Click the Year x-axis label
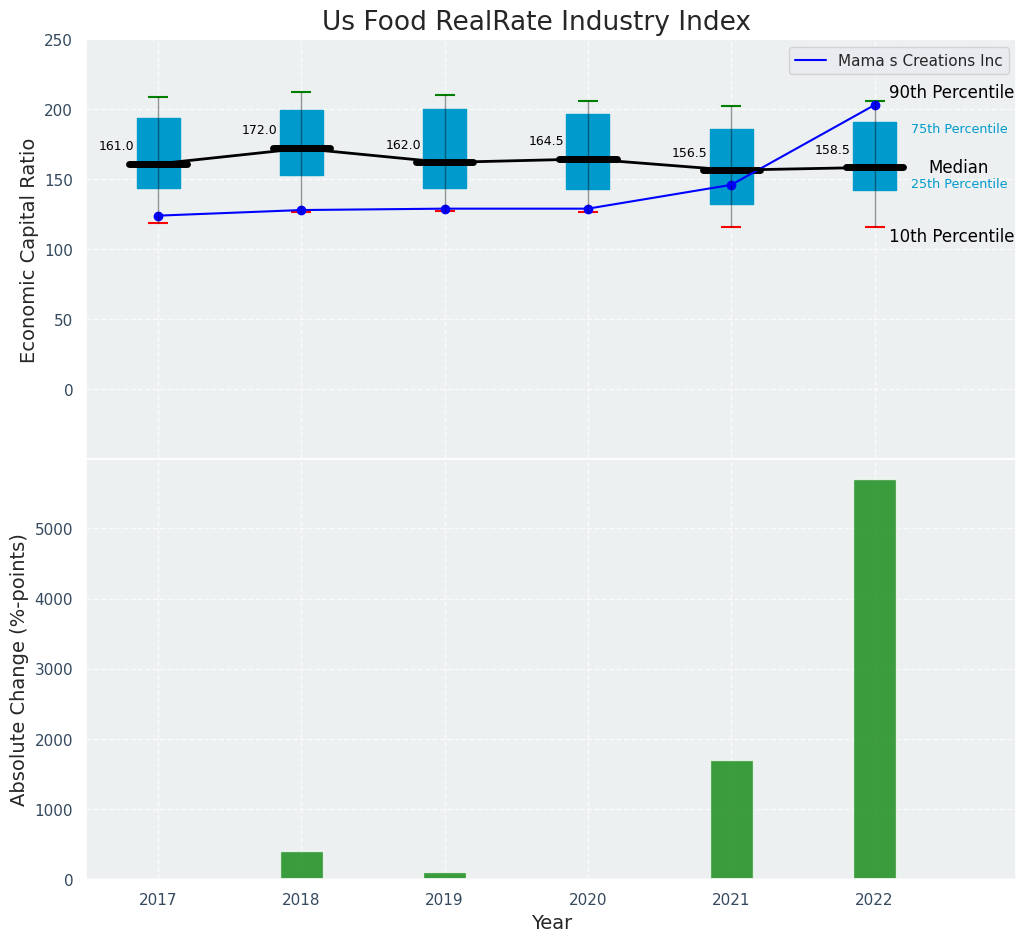The image size is (1026, 942). (x=551, y=922)
